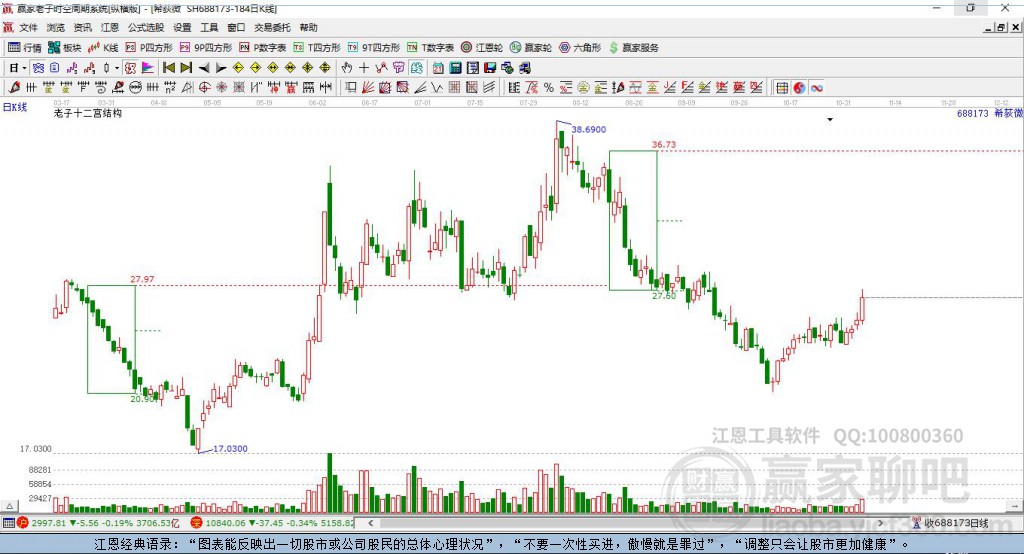1024x554 pixels.
Task: Open the calculator icon
Action: [455, 68]
